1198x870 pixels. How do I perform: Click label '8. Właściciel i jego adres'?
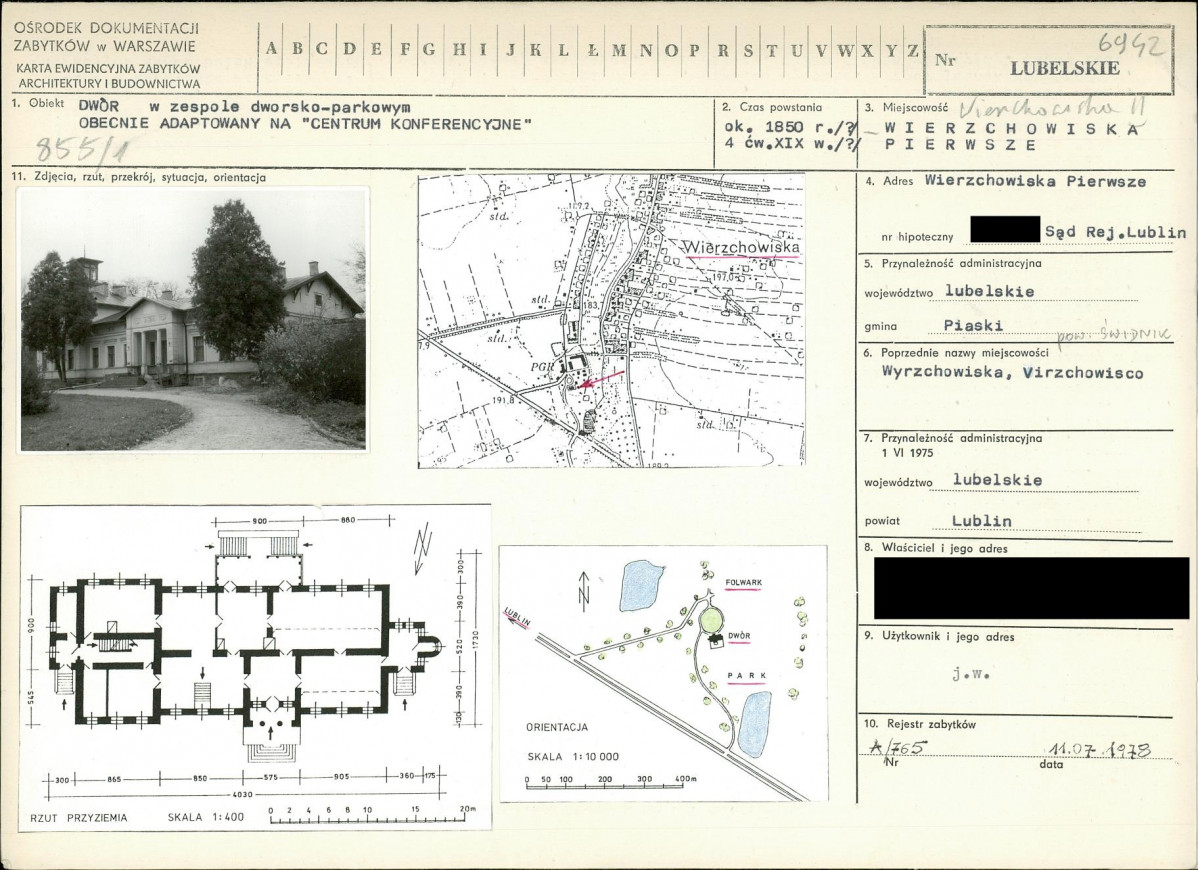[x=936, y=548]
